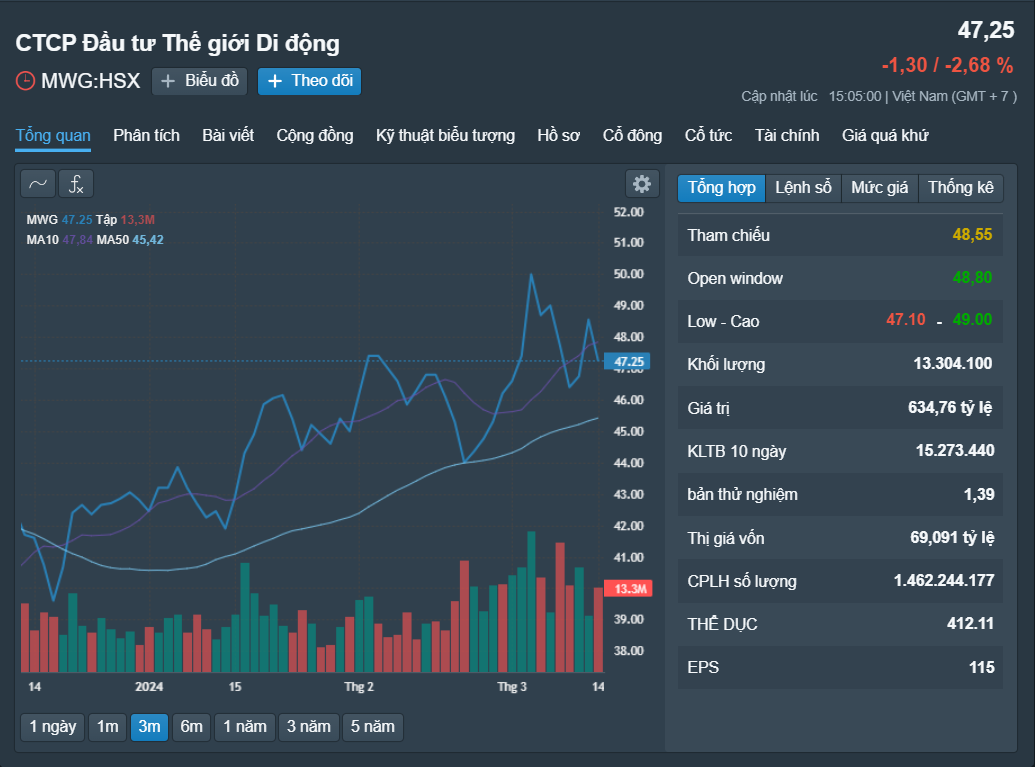The width and height of the screenshot is (1035, 767).
Task: Click the Giá trị value 634,76 tỷ lệ
Action: tap(950, 407)
